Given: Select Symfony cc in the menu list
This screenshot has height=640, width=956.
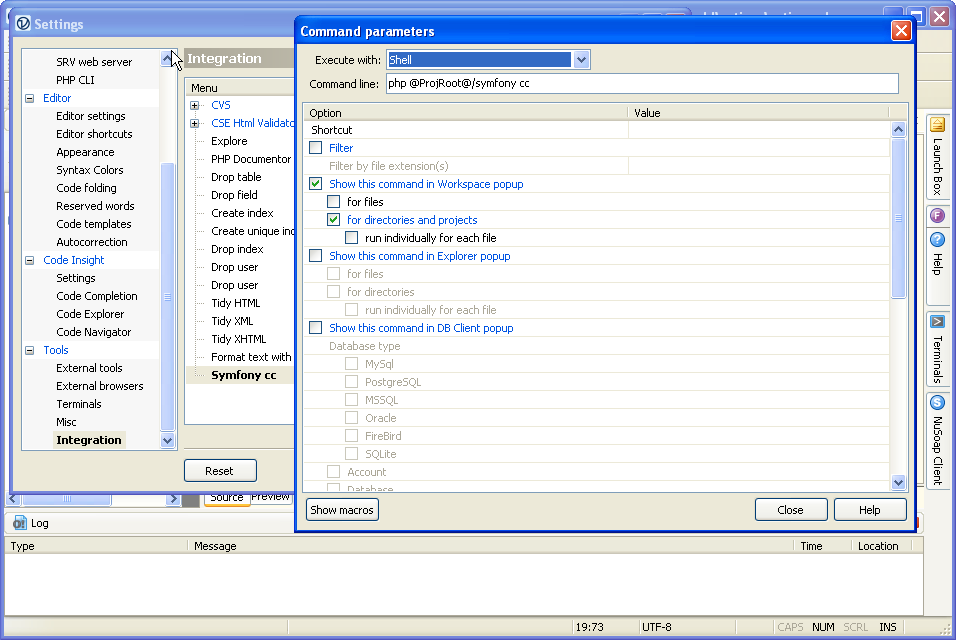Looking at the screenshot, I should 243,375.
